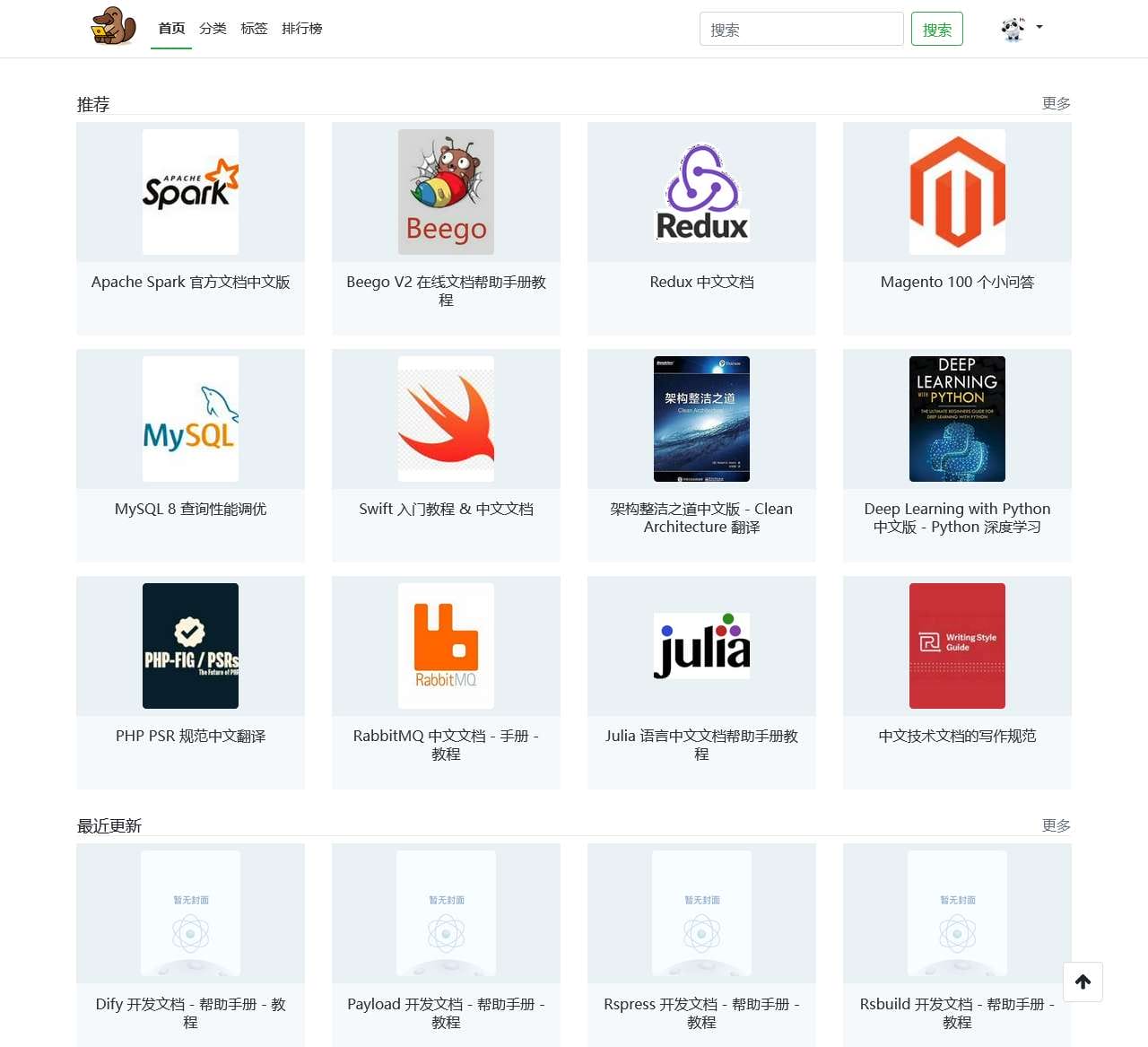This screenshot has width=1148, height=1047.
Task: Open the 排行榜 menu item
Action: [x=302, y=29]
